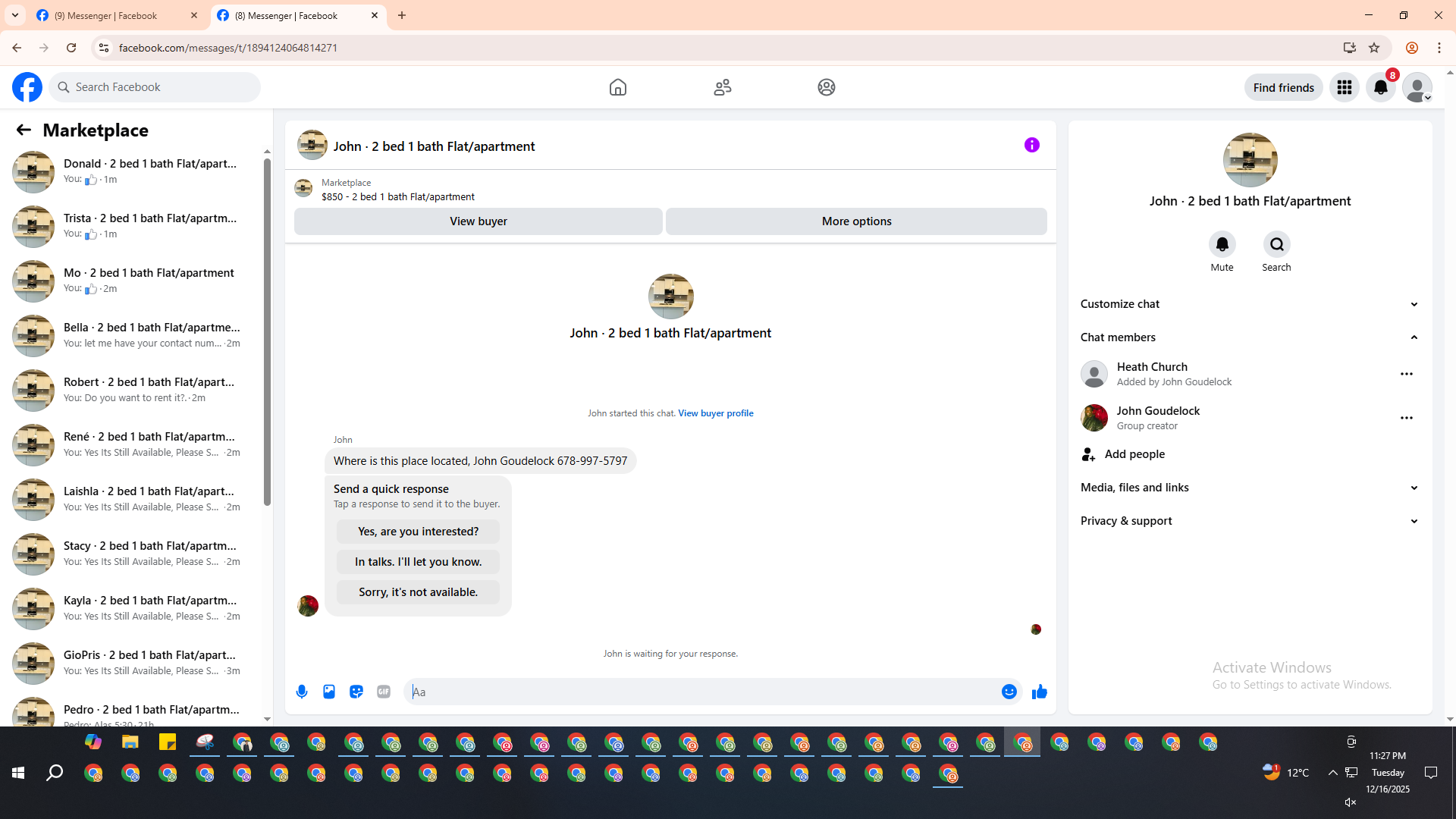The height and width of the screenshot is (819, 1456).
Task: Open the René conversation
Action: point(133,444)
